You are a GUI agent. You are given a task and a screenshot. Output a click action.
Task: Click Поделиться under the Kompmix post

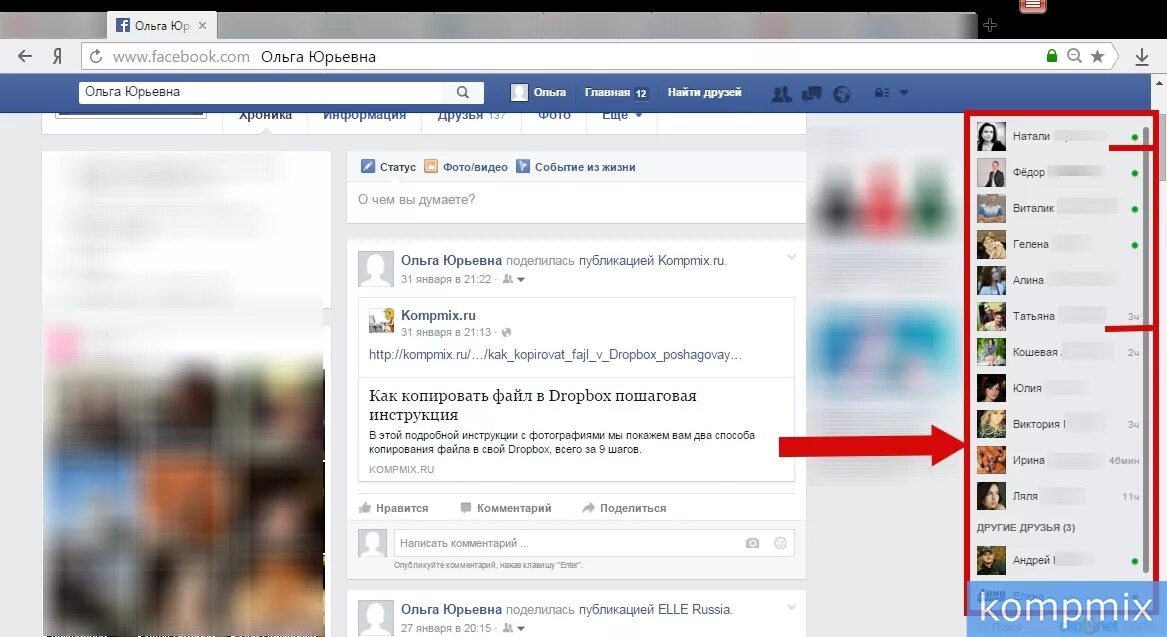tap(624, 508)
